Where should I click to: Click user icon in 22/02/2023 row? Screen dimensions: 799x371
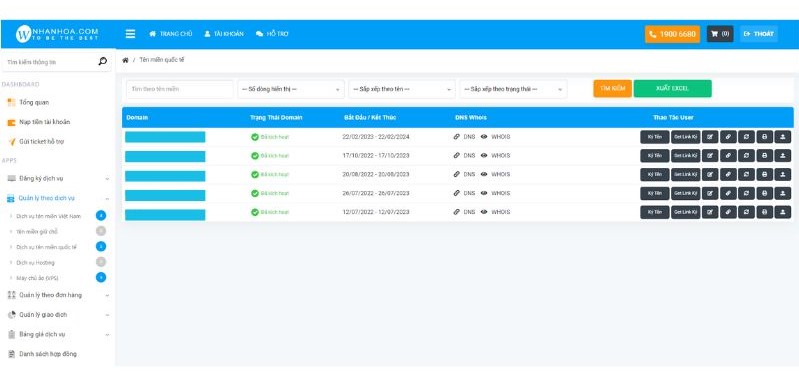coord(783,137)
